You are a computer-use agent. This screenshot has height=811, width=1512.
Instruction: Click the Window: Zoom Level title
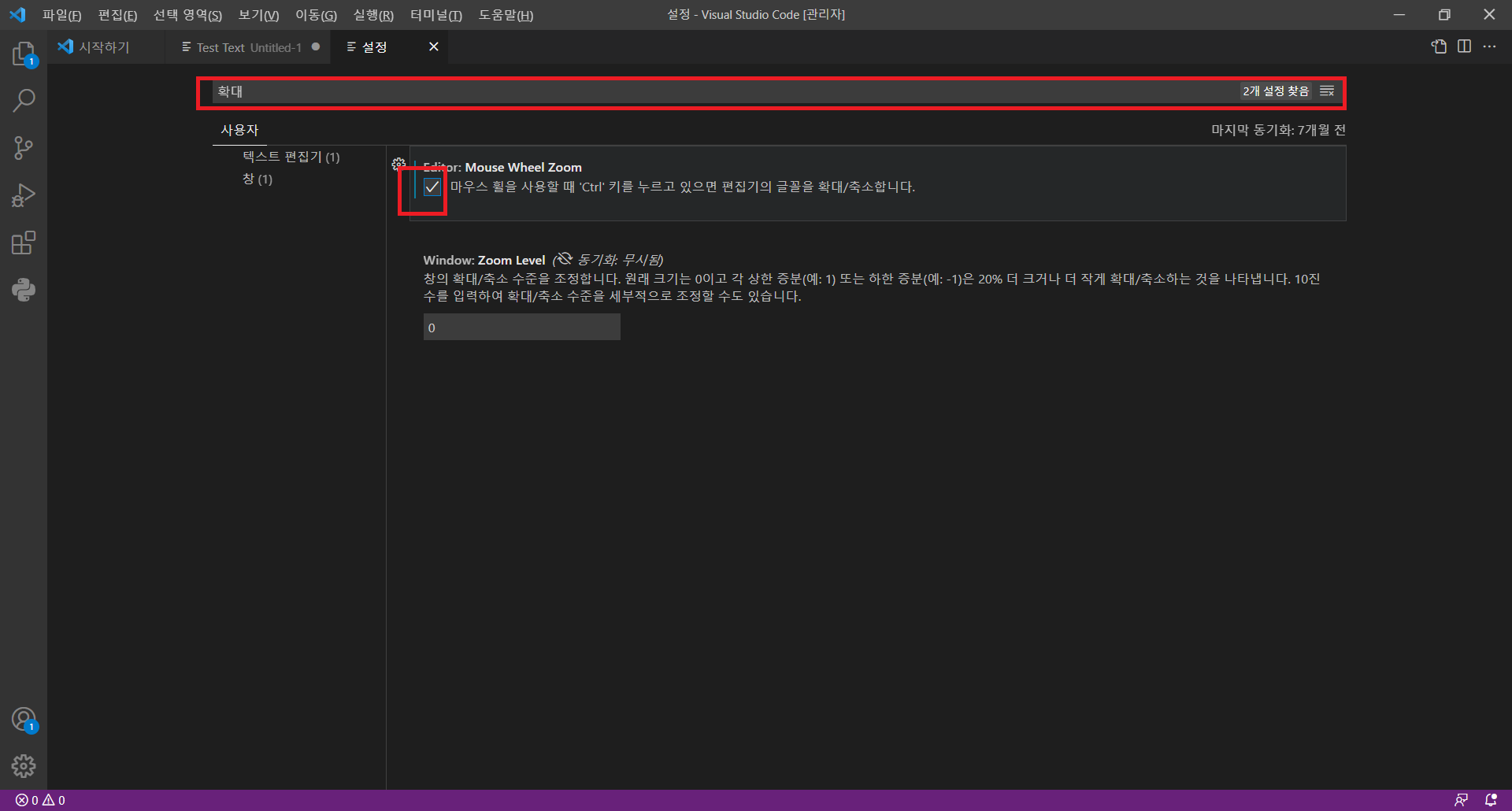pyautogui.click(x=484, y=260)
